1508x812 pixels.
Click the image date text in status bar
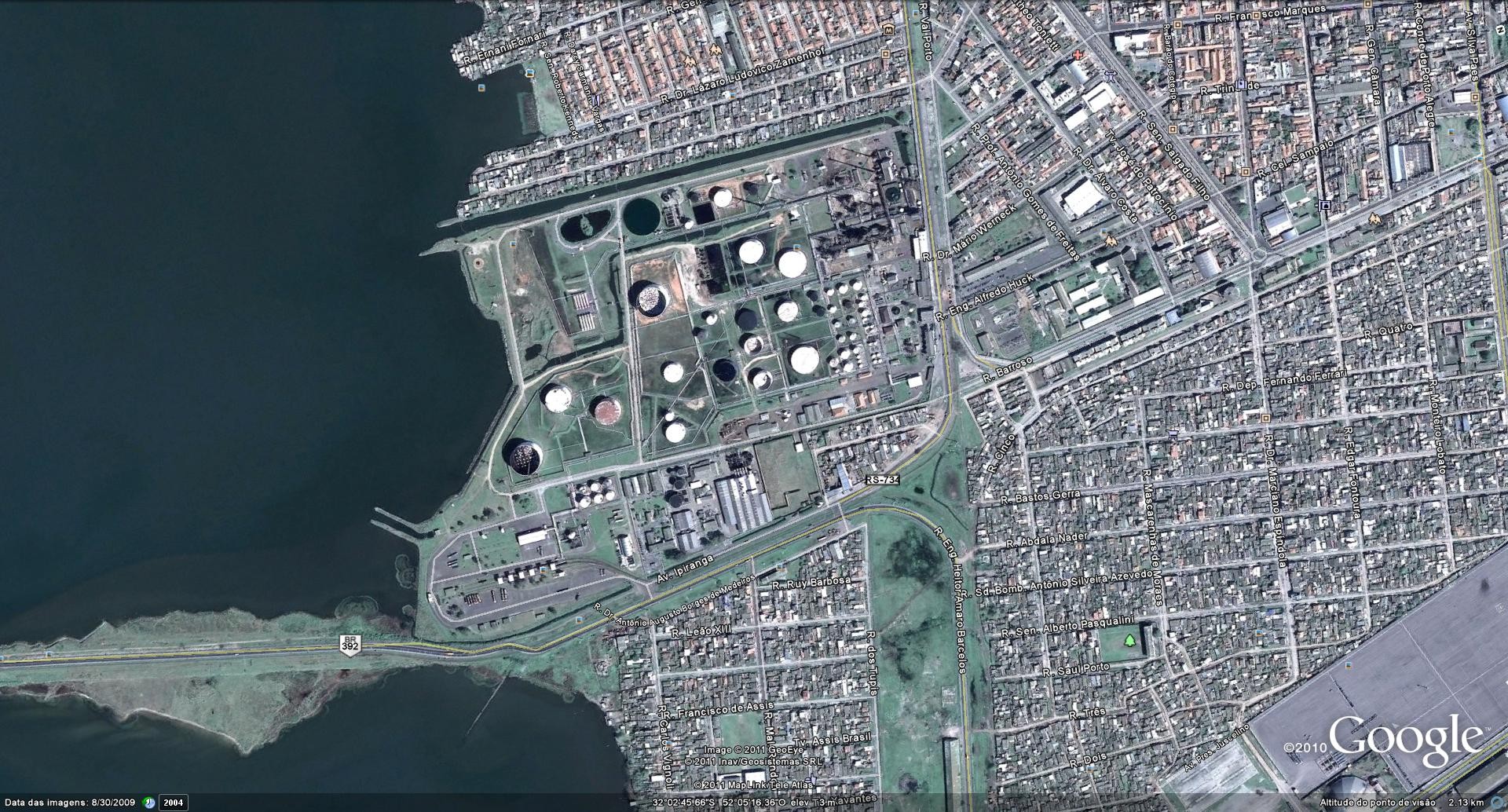click(70, 803)
